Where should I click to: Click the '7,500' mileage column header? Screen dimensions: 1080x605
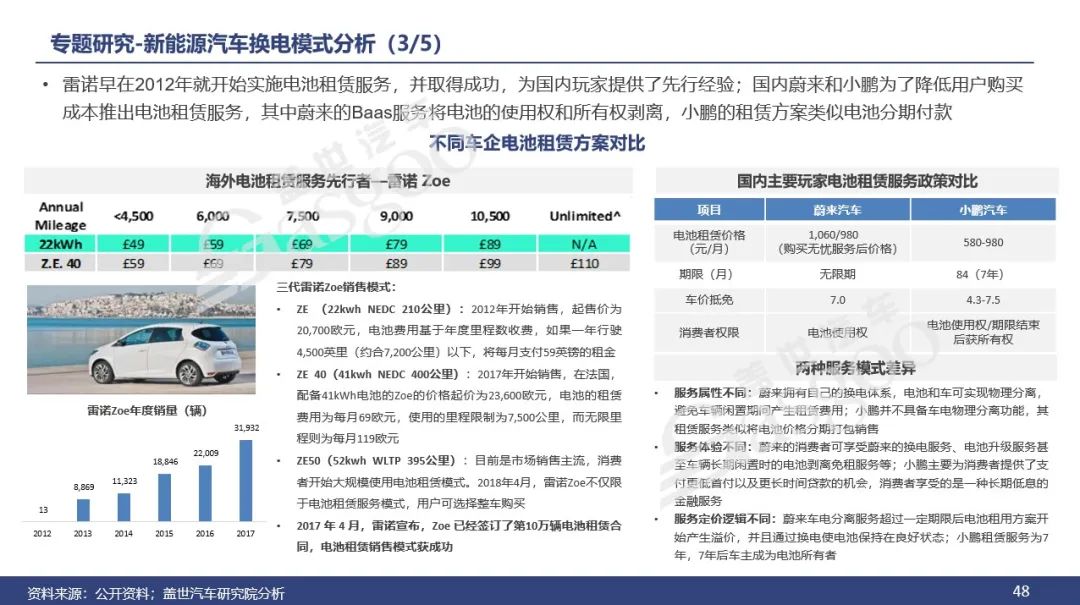pos(303,216)
